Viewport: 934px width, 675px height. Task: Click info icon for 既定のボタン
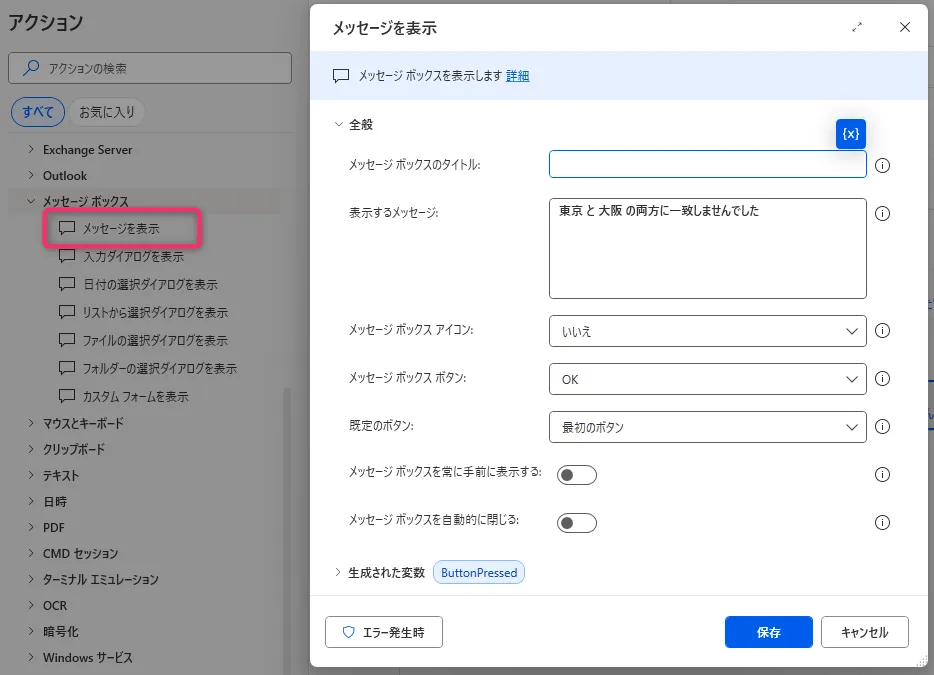(x=882, y=427)
